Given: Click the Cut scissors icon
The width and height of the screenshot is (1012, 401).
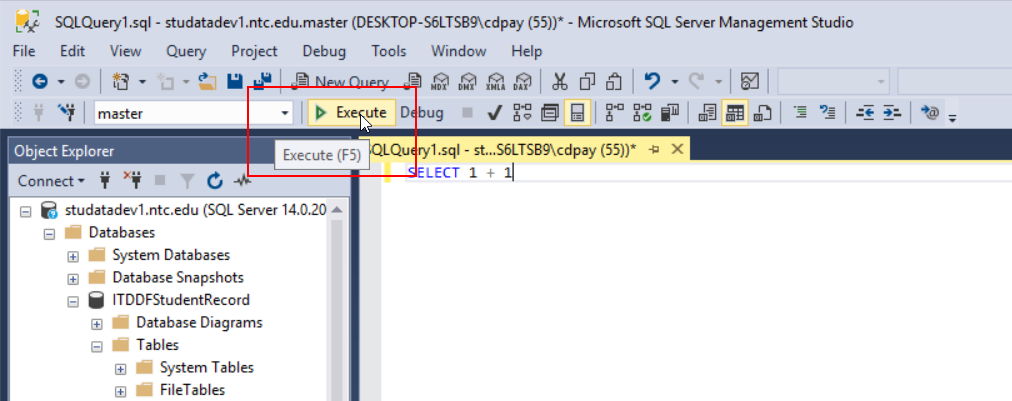Looking at the screenshot, I should click(560, 81).
